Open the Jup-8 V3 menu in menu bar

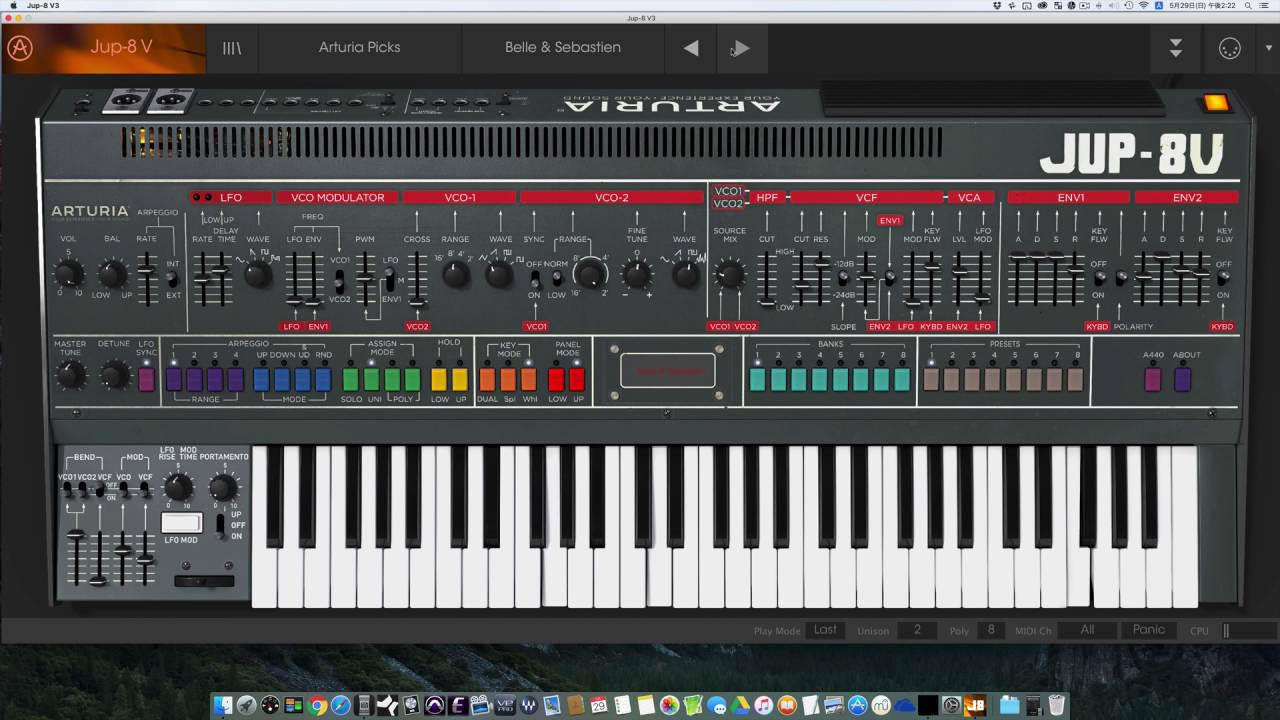pos(45,5)
